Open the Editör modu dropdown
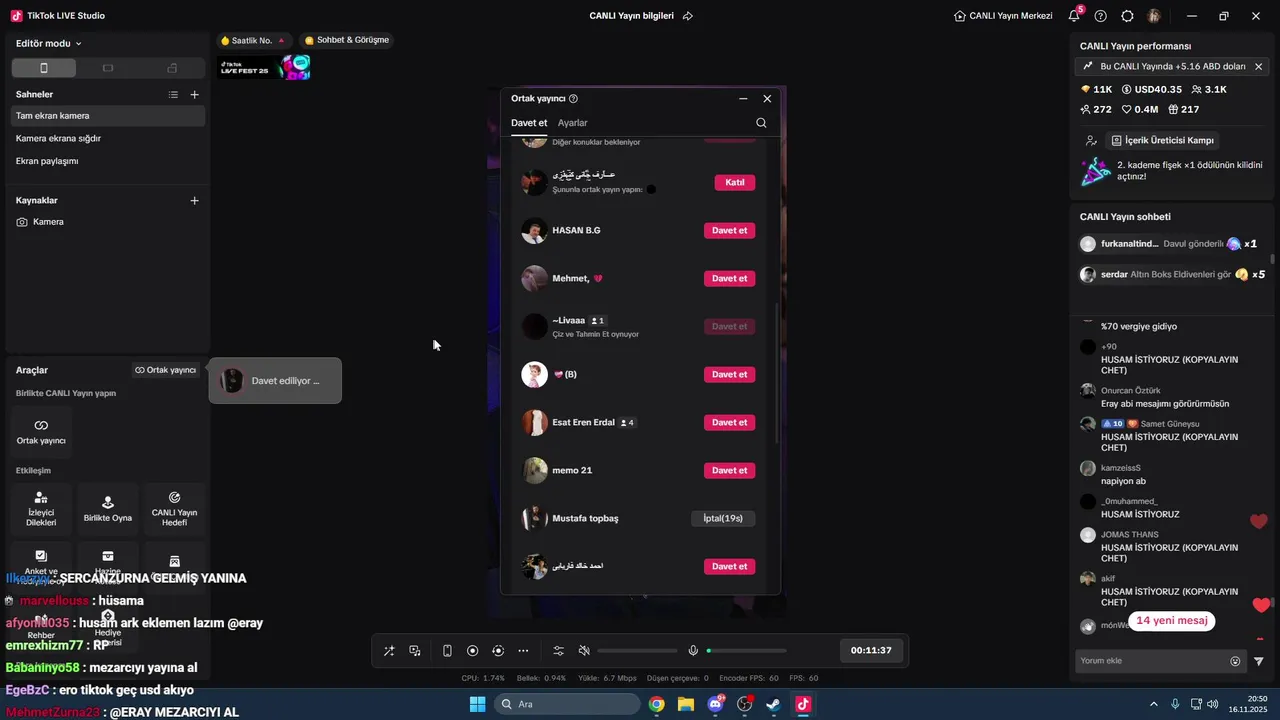The height and width of the screenshot is (720, 1280). pyautogui.click(x=49, y=44)
